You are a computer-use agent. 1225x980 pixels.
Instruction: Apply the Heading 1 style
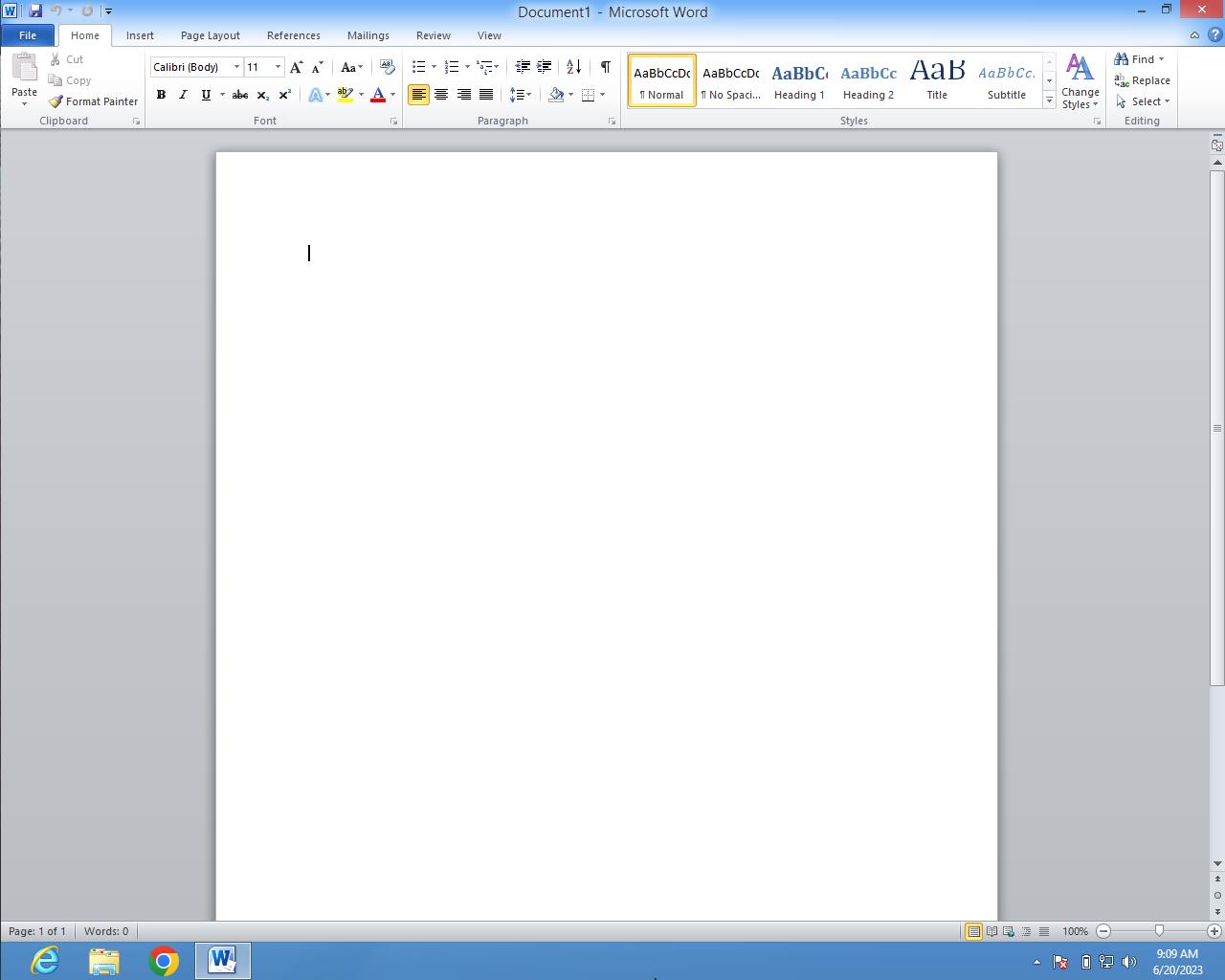click(x=799, y=80)
